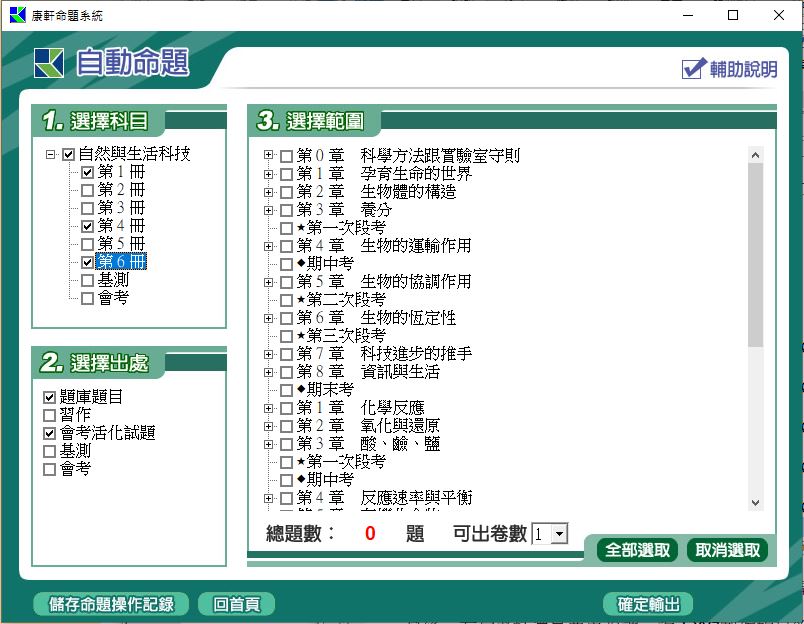The image size is (804, 624).
Task: Expand 第 7 章 科技進步的推手 node
Action: pyautogui.click(x=268, y=354)
